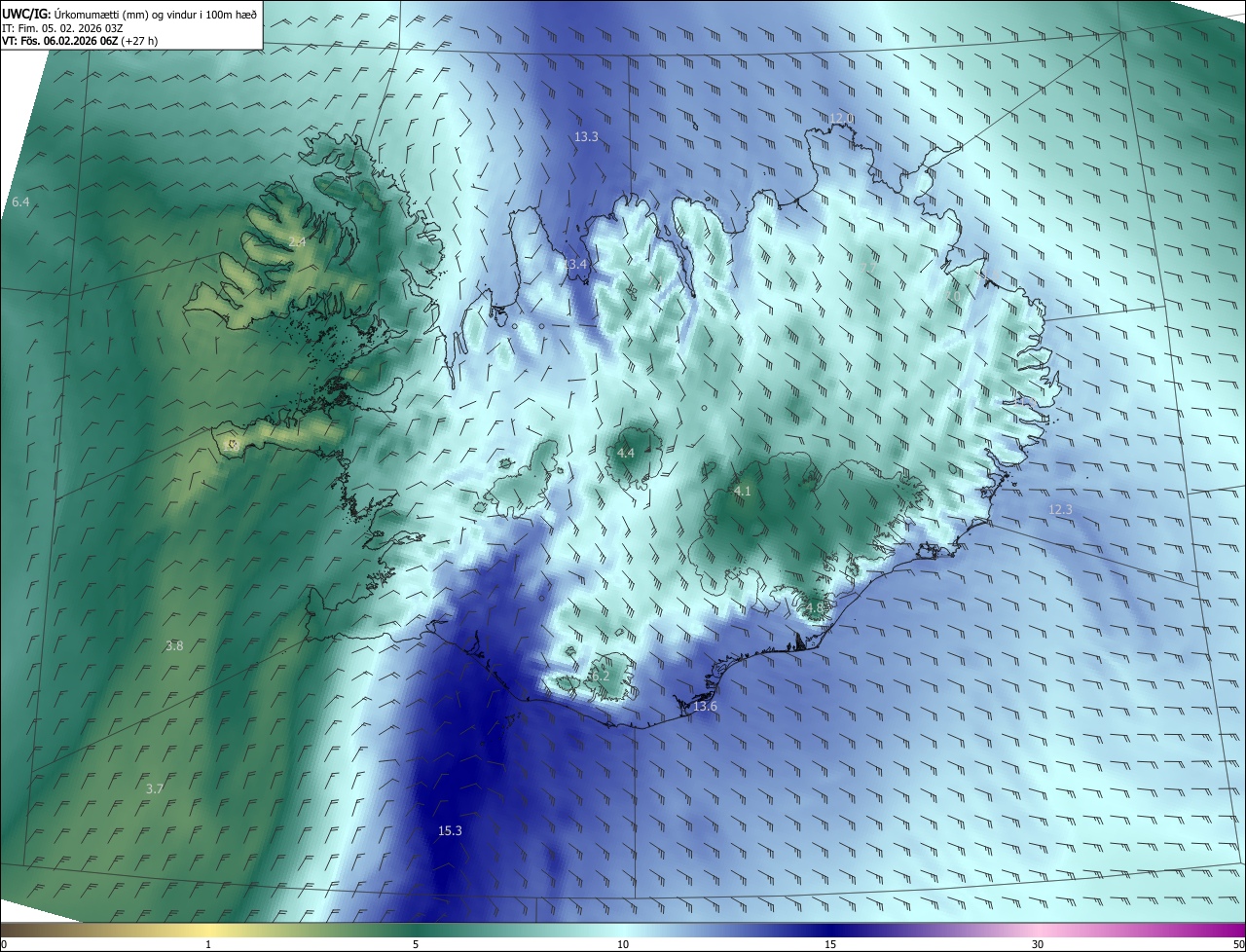This screenshot has height=952, width=1246.
Task: Click the colour scale tick labelled 1
Action: [208, 944]
